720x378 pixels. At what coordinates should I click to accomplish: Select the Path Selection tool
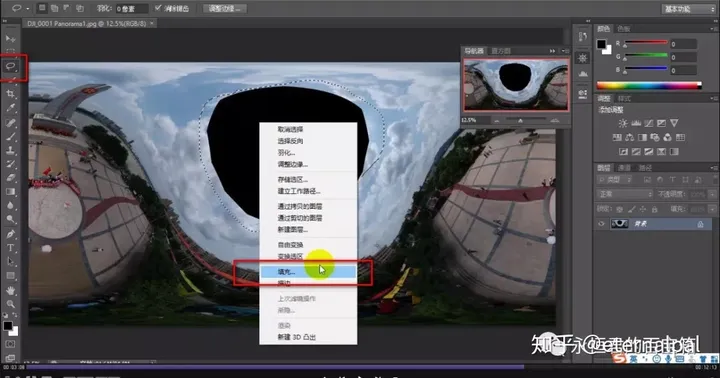(10, 262)
